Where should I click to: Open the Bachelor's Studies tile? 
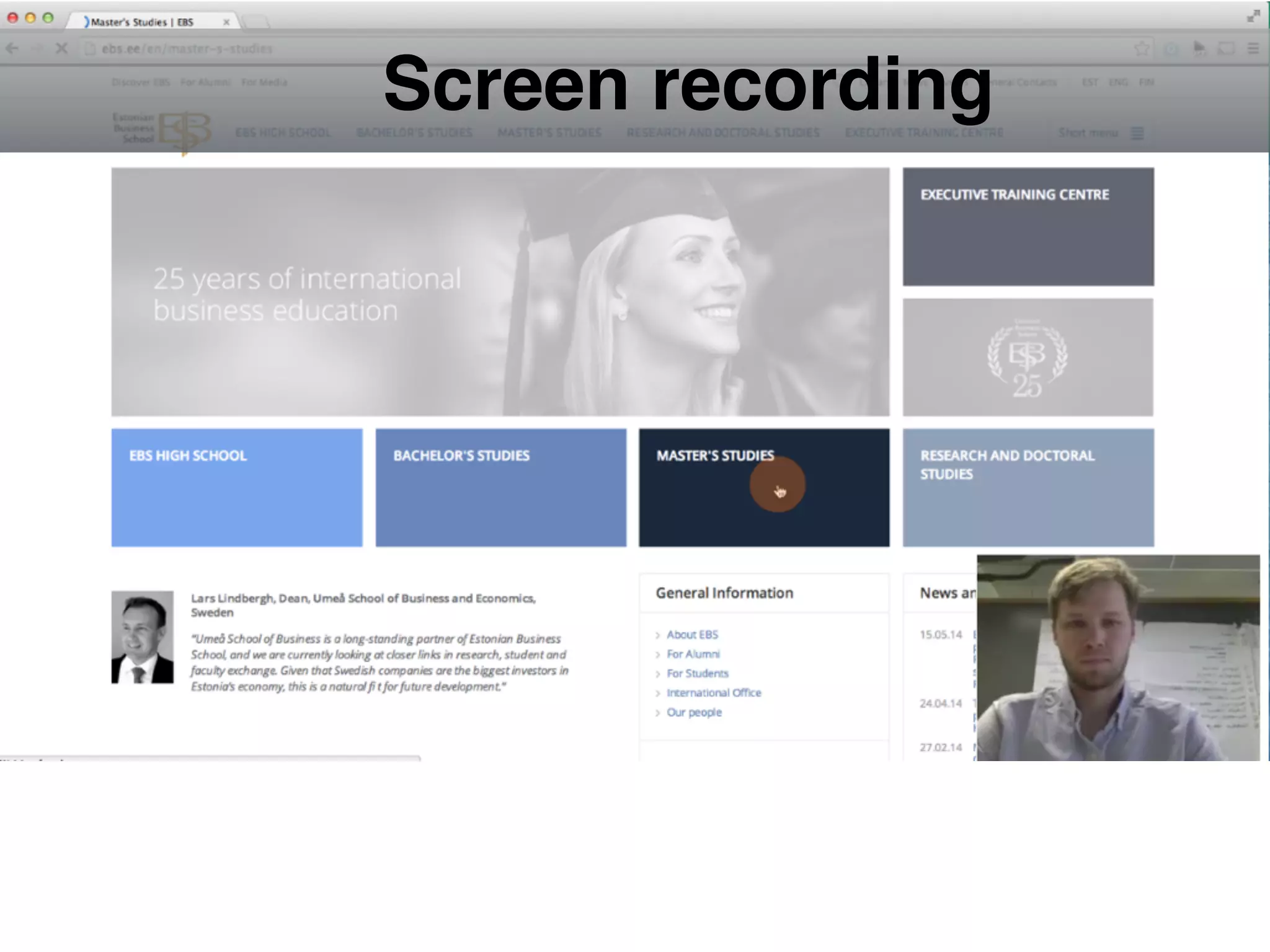[x=501, y=488]
